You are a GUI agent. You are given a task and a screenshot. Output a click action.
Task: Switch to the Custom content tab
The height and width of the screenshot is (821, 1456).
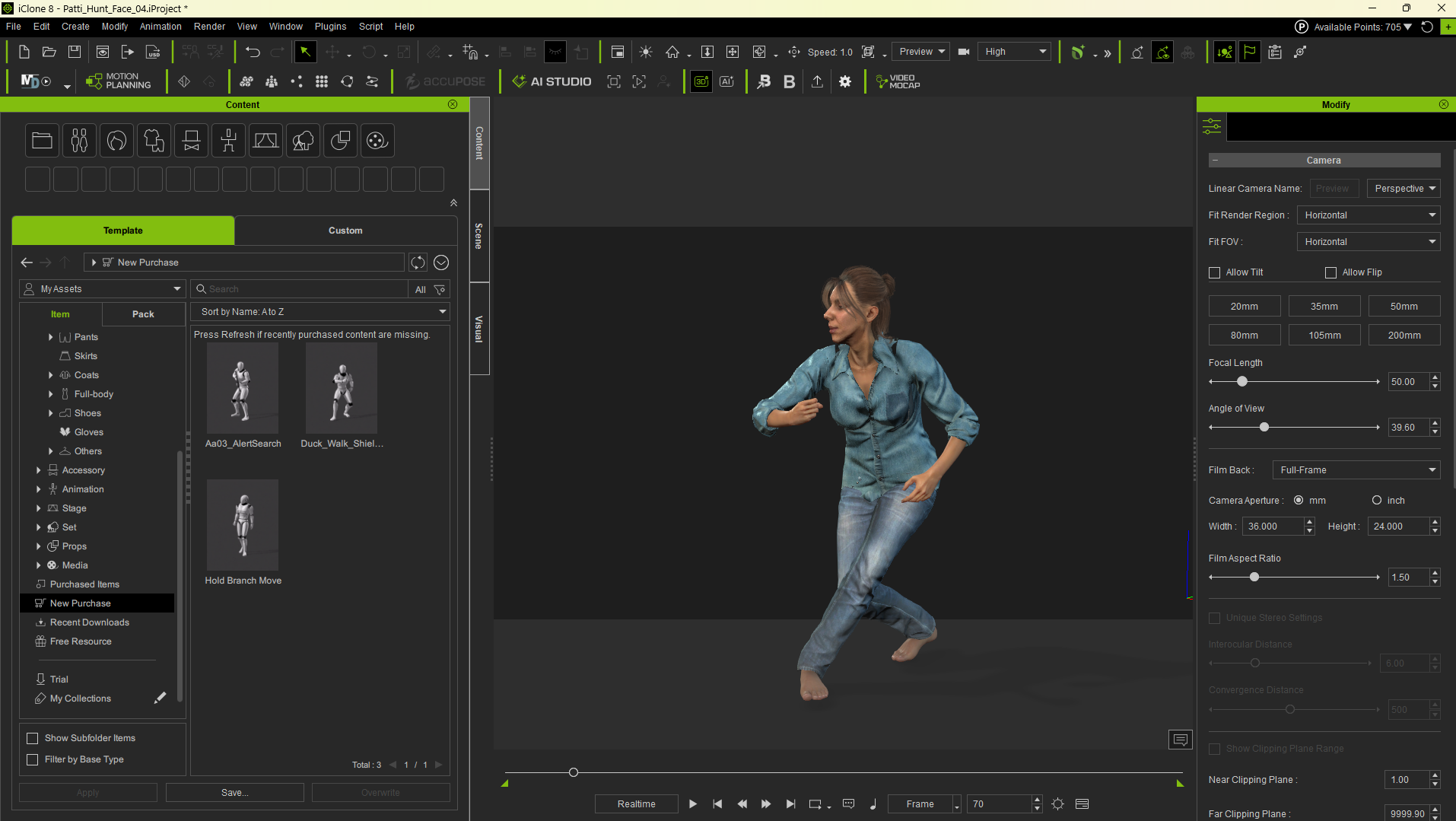(x=345, y=231)
